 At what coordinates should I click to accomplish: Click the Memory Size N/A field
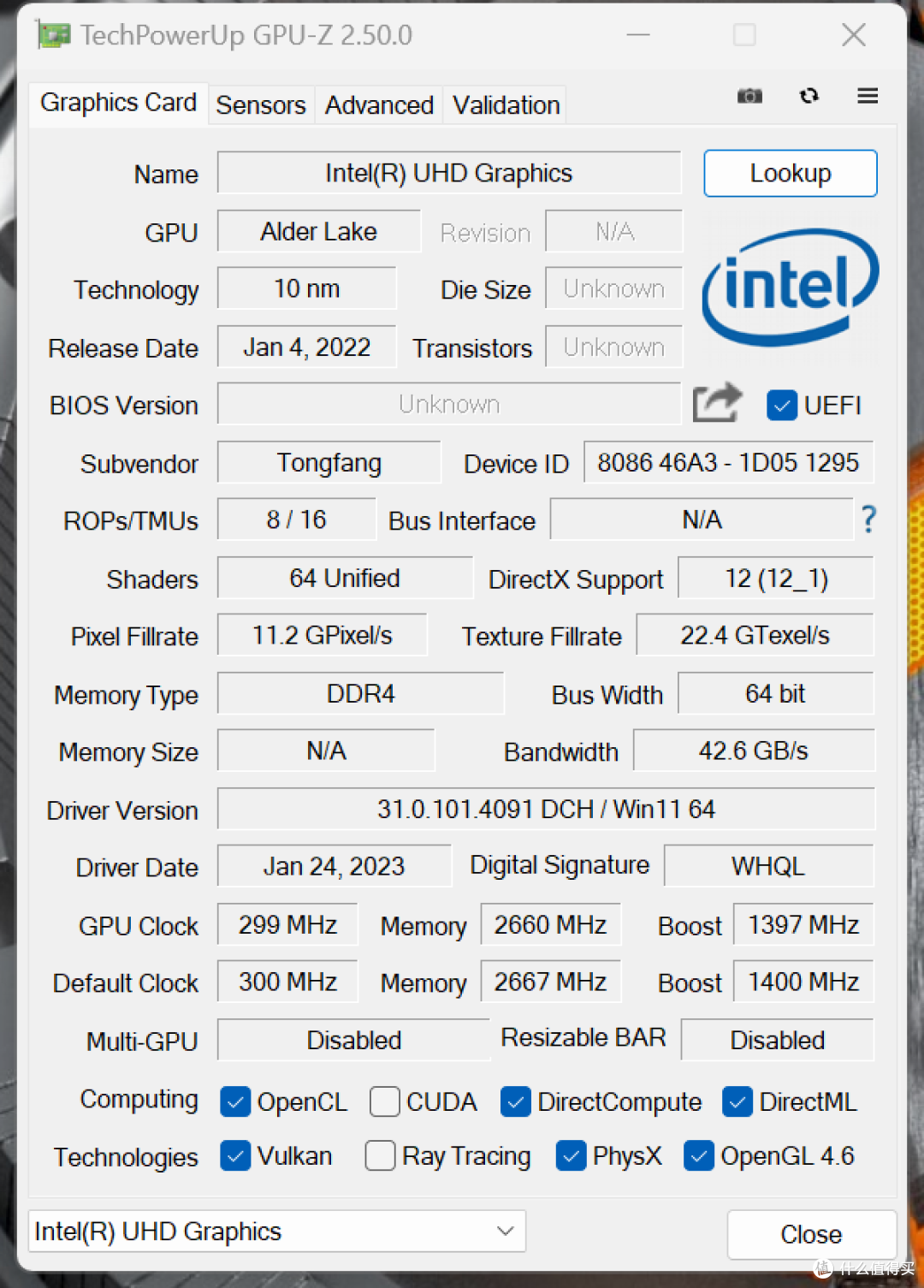click(327, 751)
